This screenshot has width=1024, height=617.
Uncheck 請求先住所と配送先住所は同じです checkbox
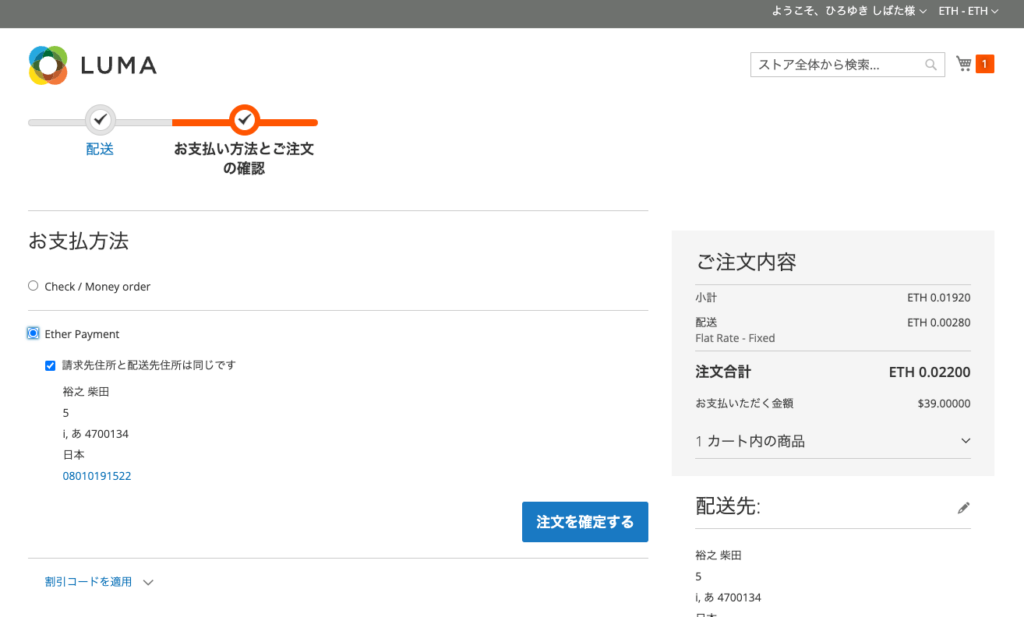pos(50,365)
